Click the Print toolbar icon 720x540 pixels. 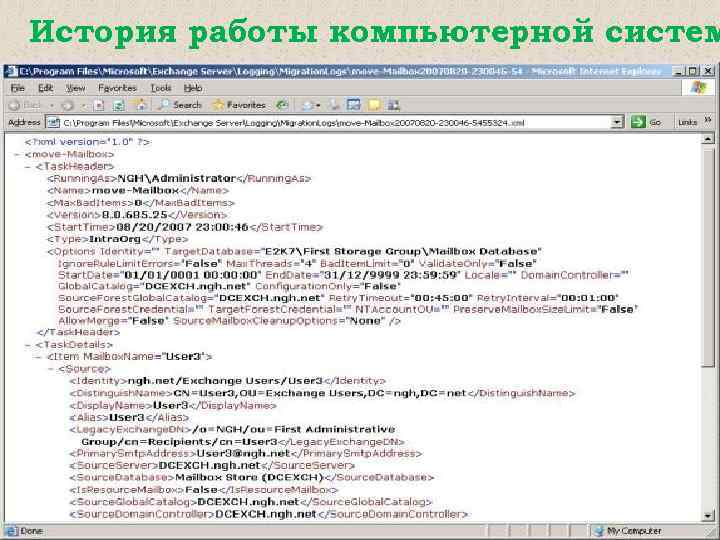pyautogui.click(x=335, y=105)
